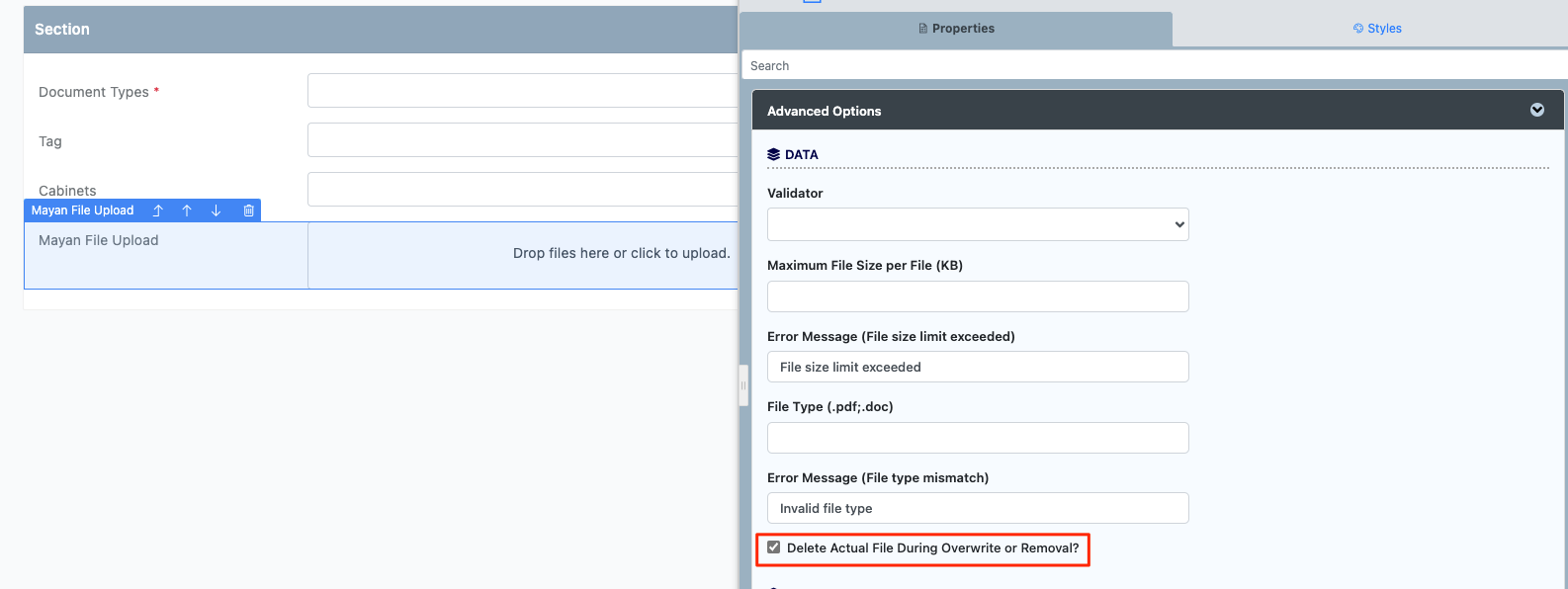Focus the File Type (.pdf;.doc) field
The width and height of the screenshot is (1568, 589).
[x=978, y=438]
